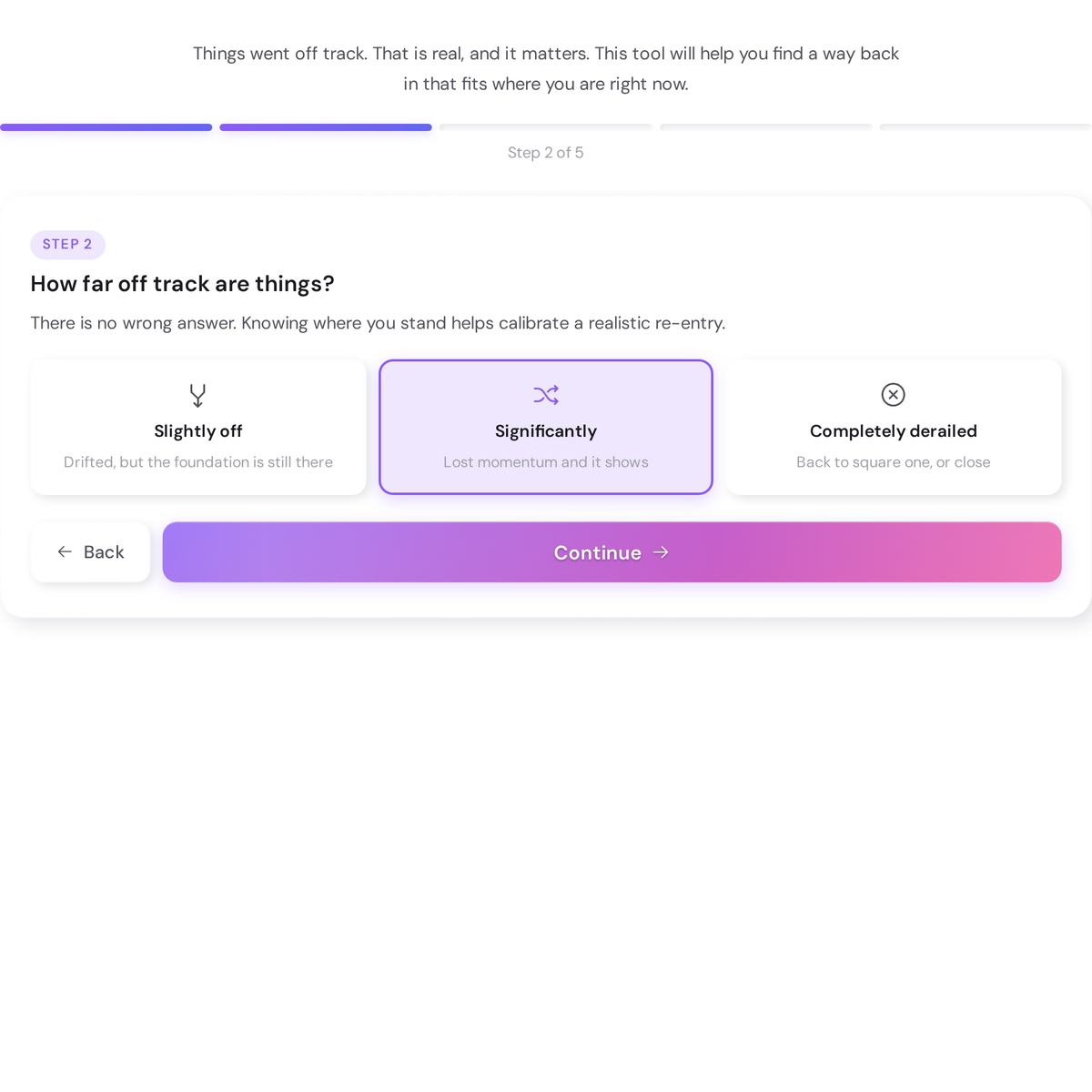Click the text Lost momentum and it shows
This screenshot has height=1092, width=1092.
click(546, 462)
